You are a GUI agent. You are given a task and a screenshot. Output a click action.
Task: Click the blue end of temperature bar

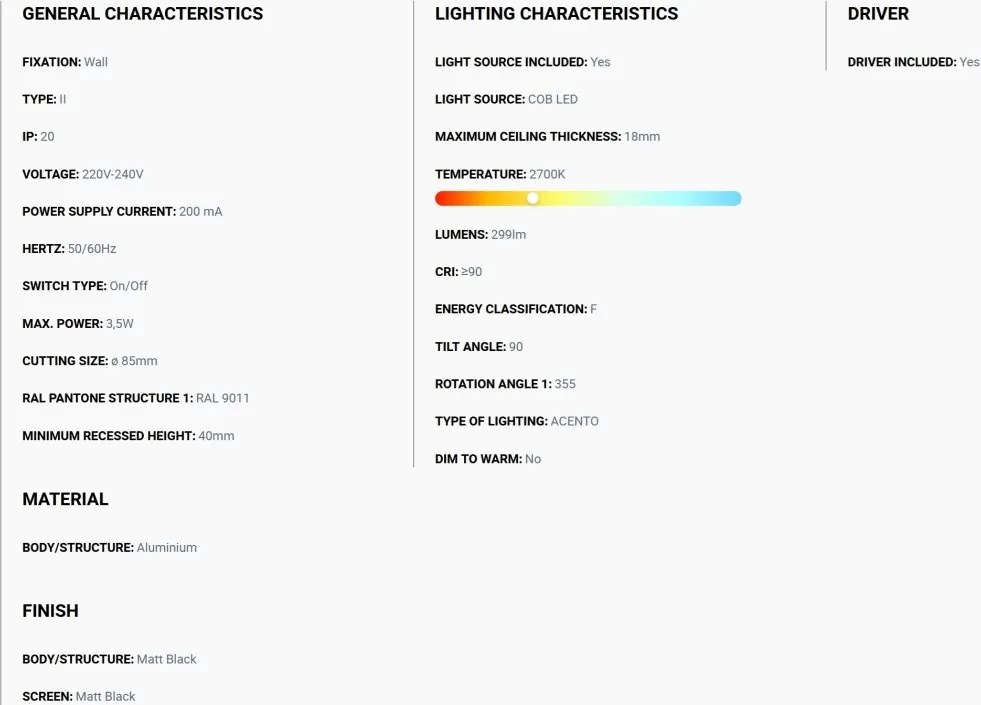pos(732,198)
